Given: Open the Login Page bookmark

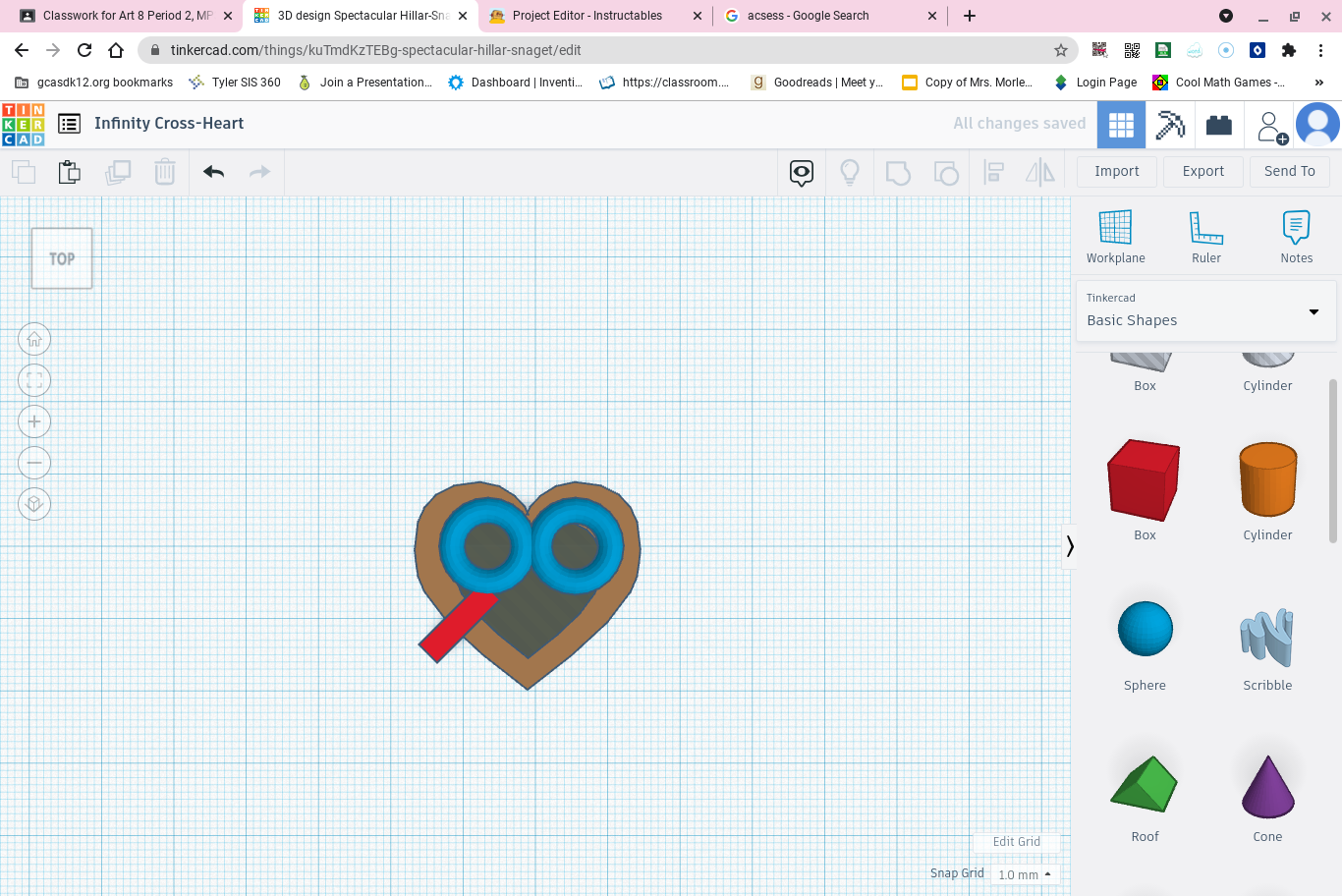Looking at the screenshot, I should point(1095,83).
